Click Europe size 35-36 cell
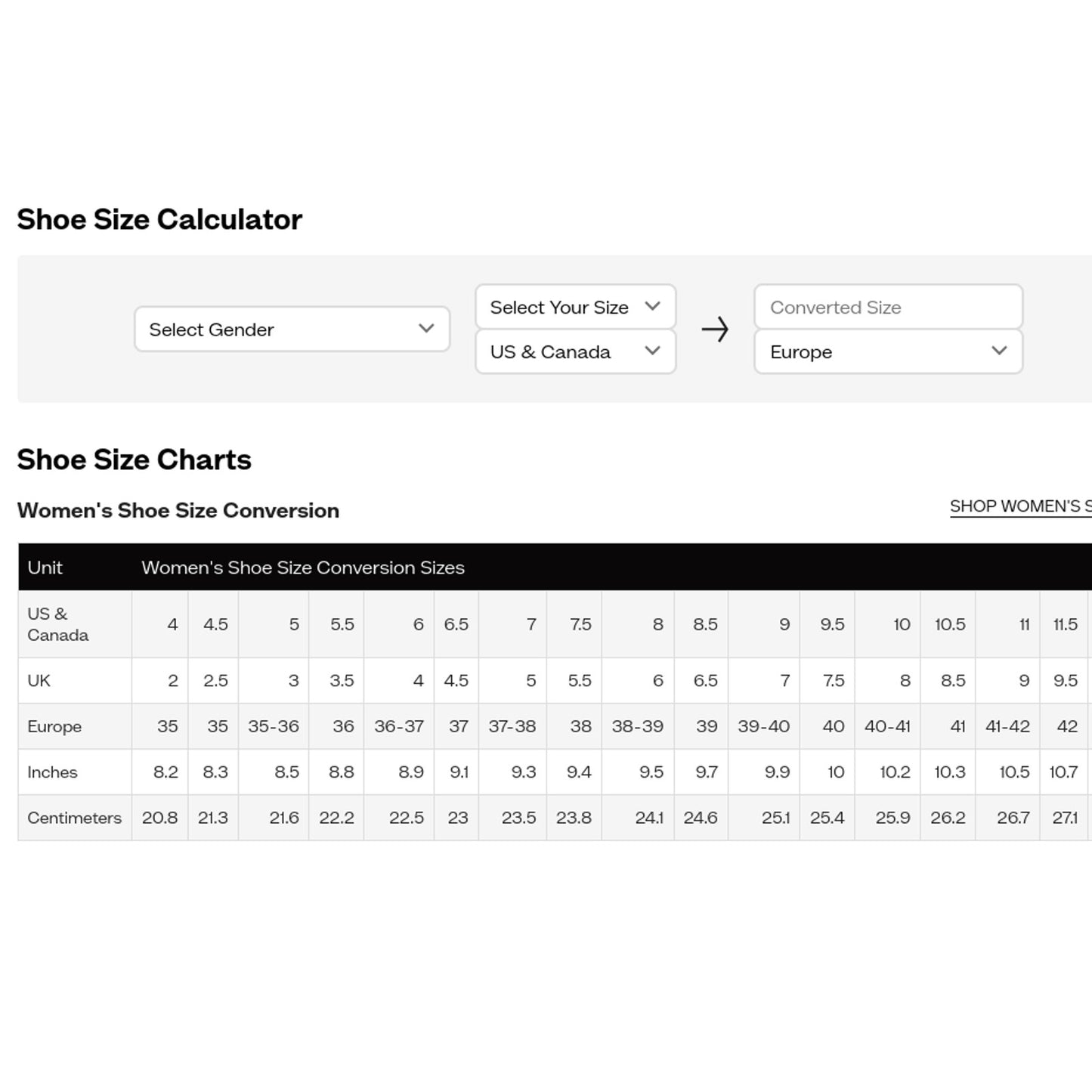The width and height of the screenshot is (1092, 1092). [274, 726]
